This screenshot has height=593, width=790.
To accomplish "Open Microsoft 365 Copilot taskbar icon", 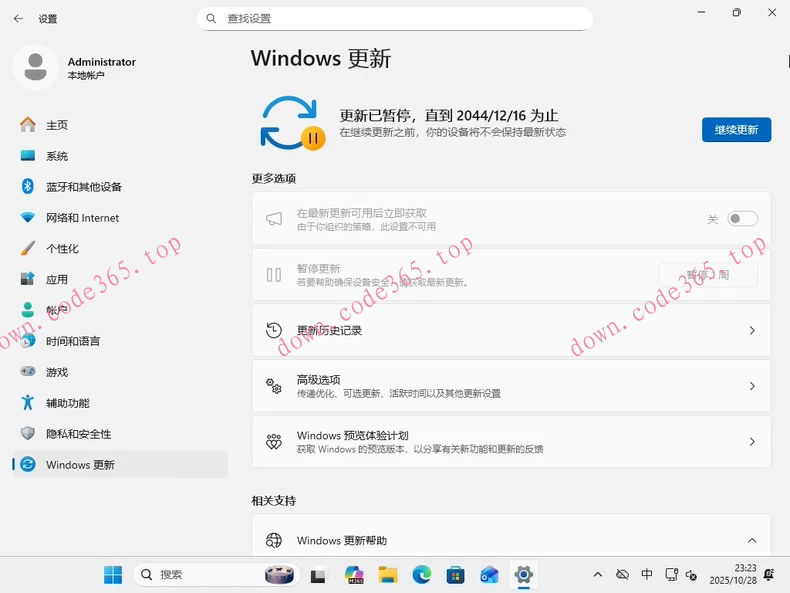I will (x=354, y=574).
